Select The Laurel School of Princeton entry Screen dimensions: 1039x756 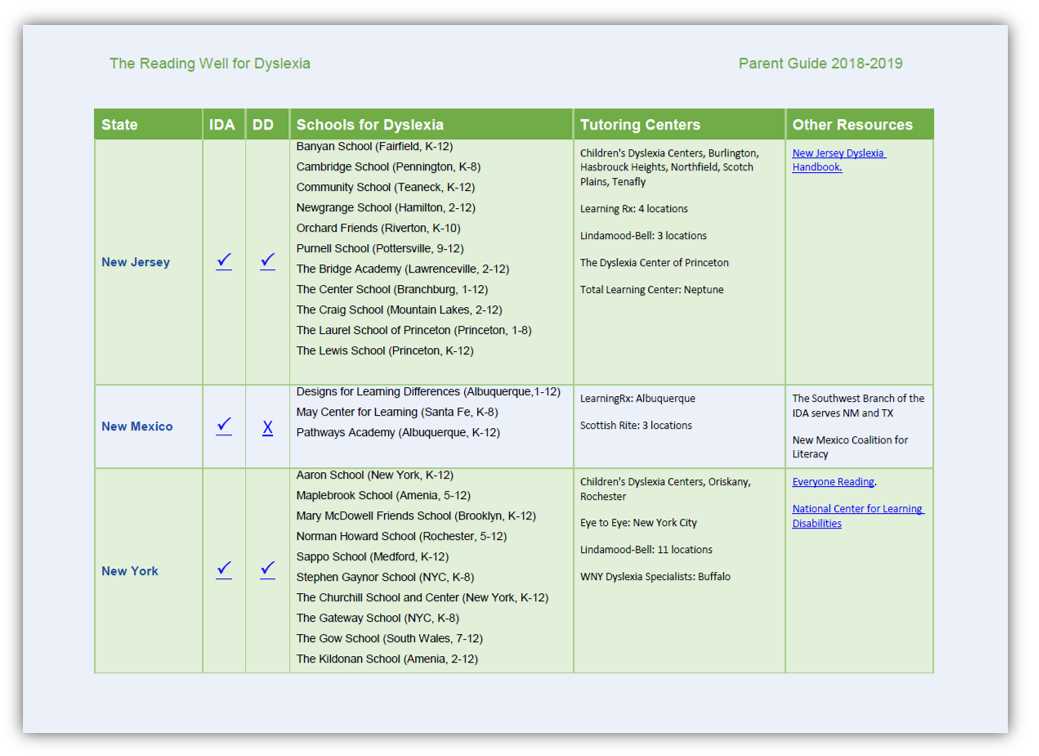click(413, 330)
